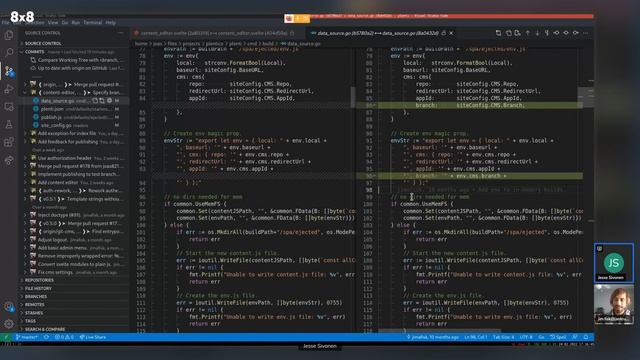This screenshot has height=360, width=640.
Task: Click the Live Share status bar button
Action: tap(93, 337)
